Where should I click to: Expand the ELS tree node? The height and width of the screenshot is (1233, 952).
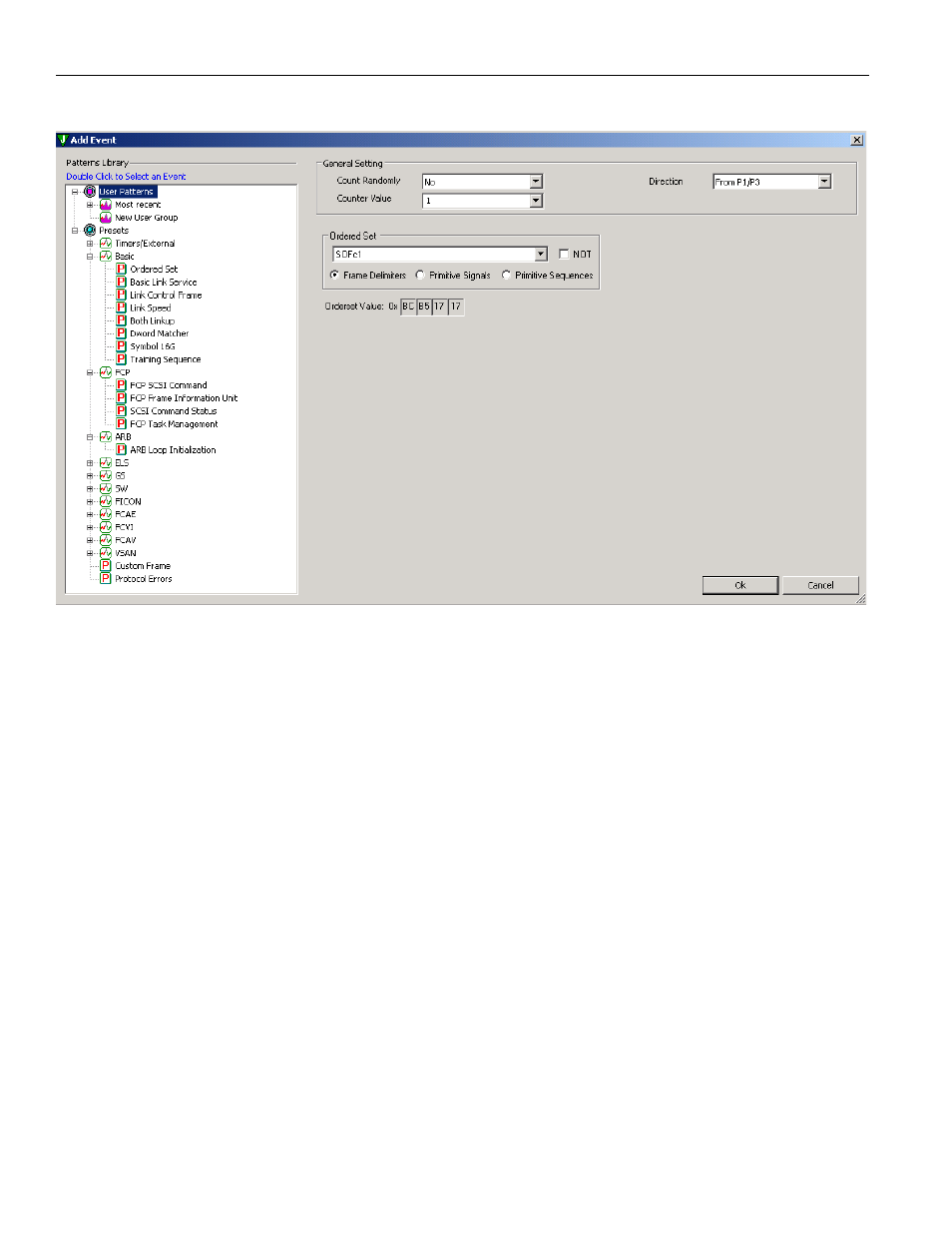(x=90, y=463)
